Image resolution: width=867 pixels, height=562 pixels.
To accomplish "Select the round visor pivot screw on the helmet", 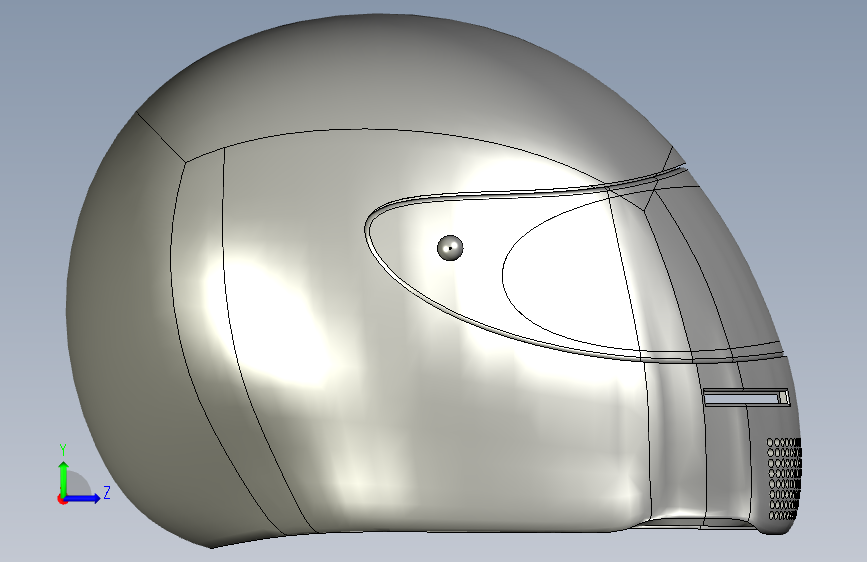I will click(x=450, y=248).
